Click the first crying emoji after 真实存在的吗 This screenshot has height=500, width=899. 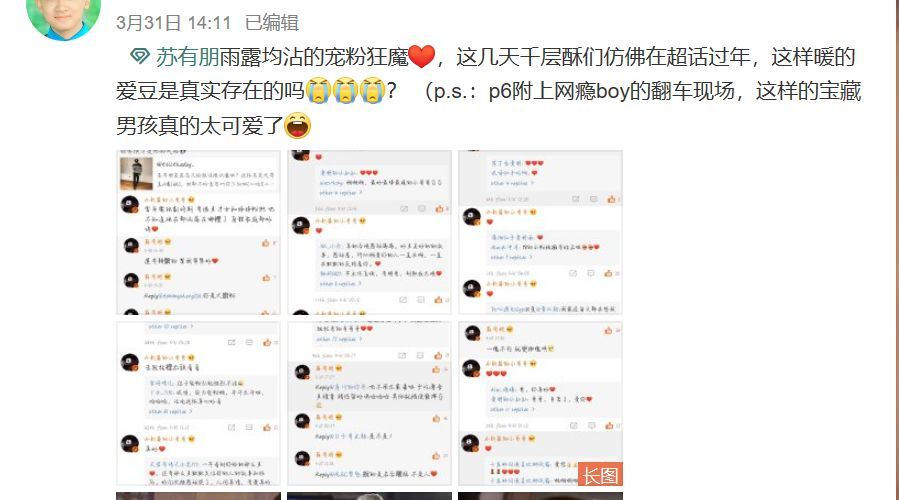point(319,91)
